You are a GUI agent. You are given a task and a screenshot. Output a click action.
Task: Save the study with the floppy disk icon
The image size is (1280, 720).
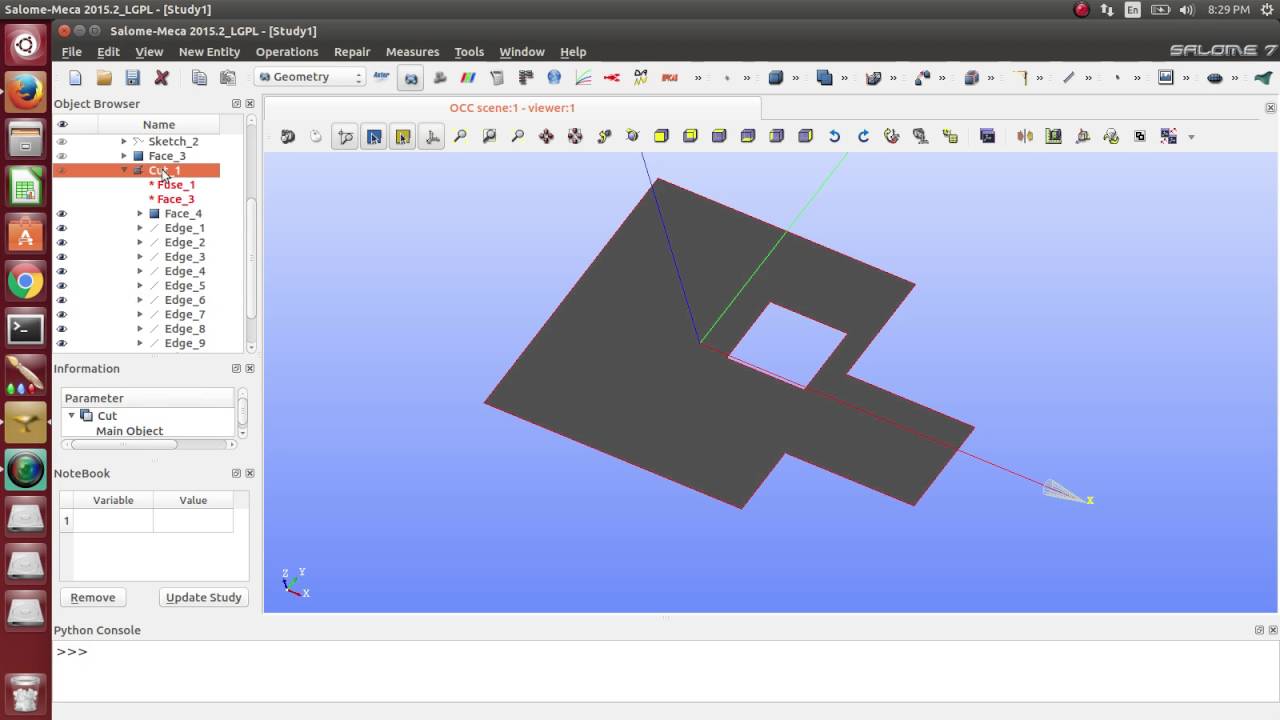pyautogui.click(x=133, y=77)
